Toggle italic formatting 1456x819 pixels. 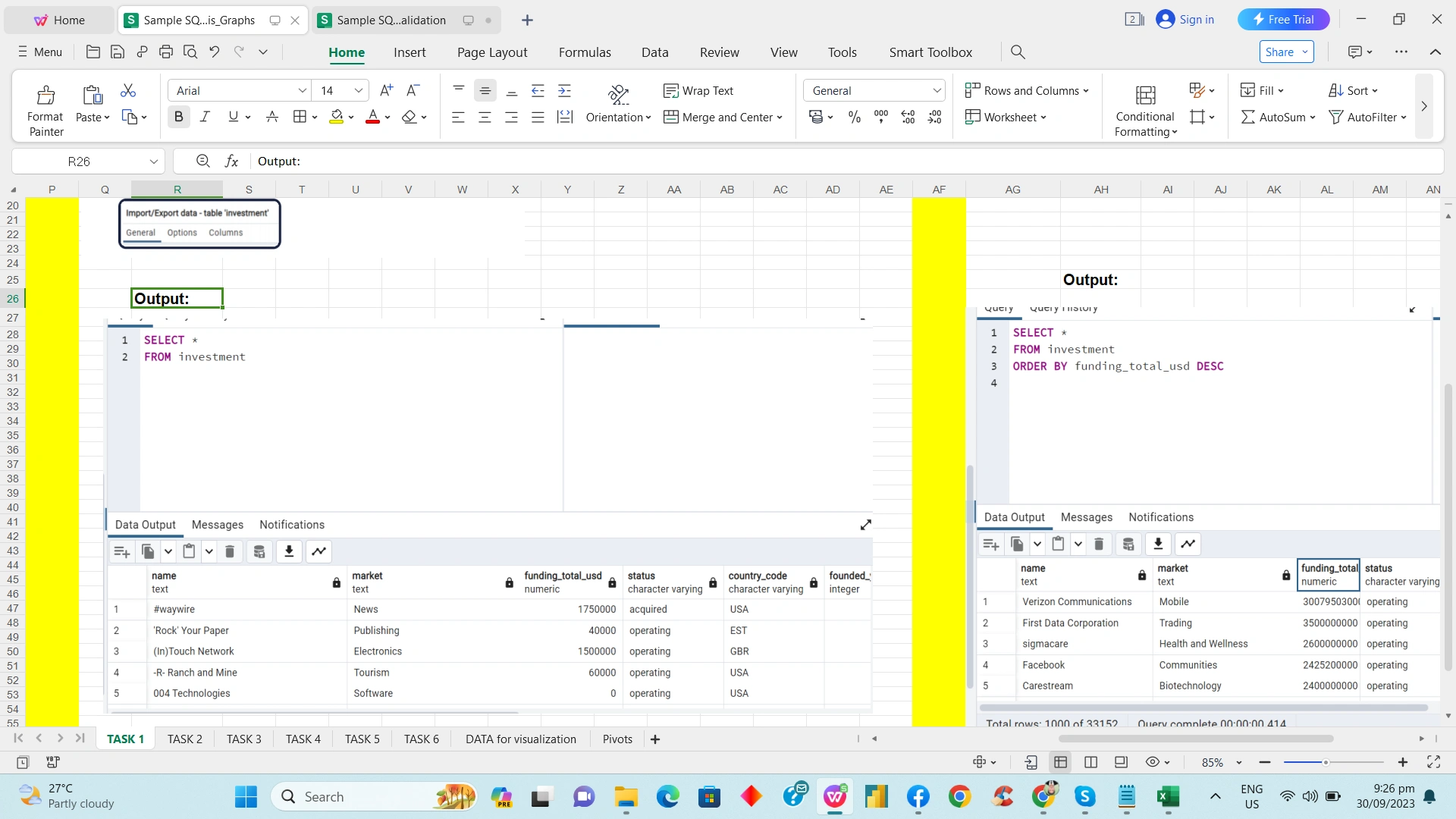tap(204, 116)
